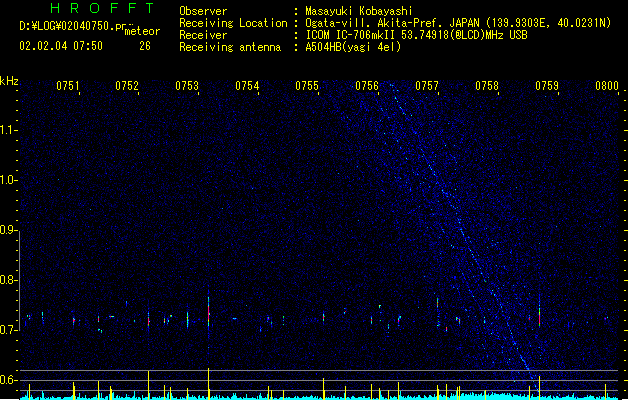Click the 0.9 kHz axis label
629x400 pixels.
tap(8, 229)
